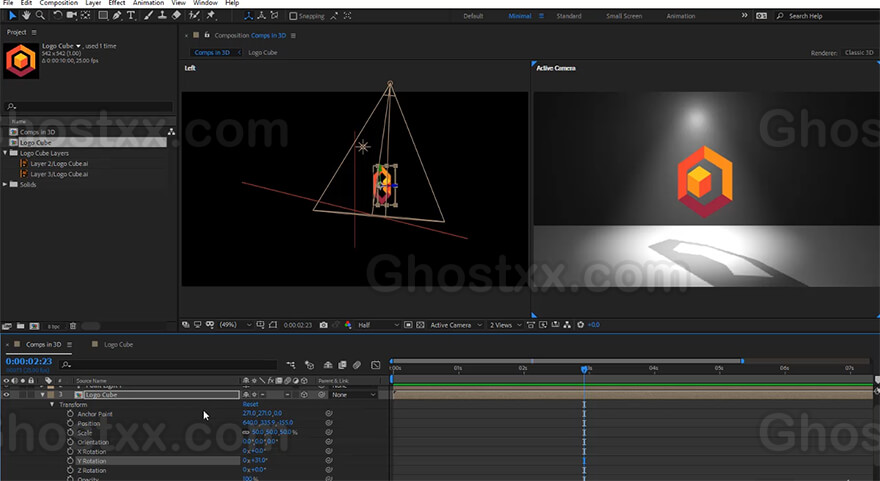Toggle Position stopwatch keyframing
The height and width of the screenshot is (481, 880).
(70, 423)
